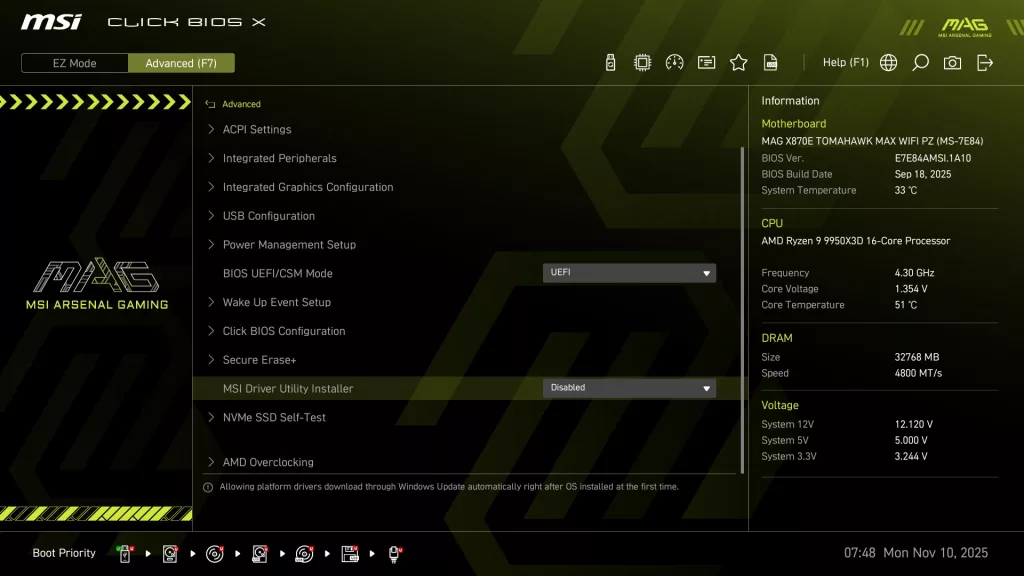Click the memory settings card icon
This screenshot has width=1024, height=576.
706,62
